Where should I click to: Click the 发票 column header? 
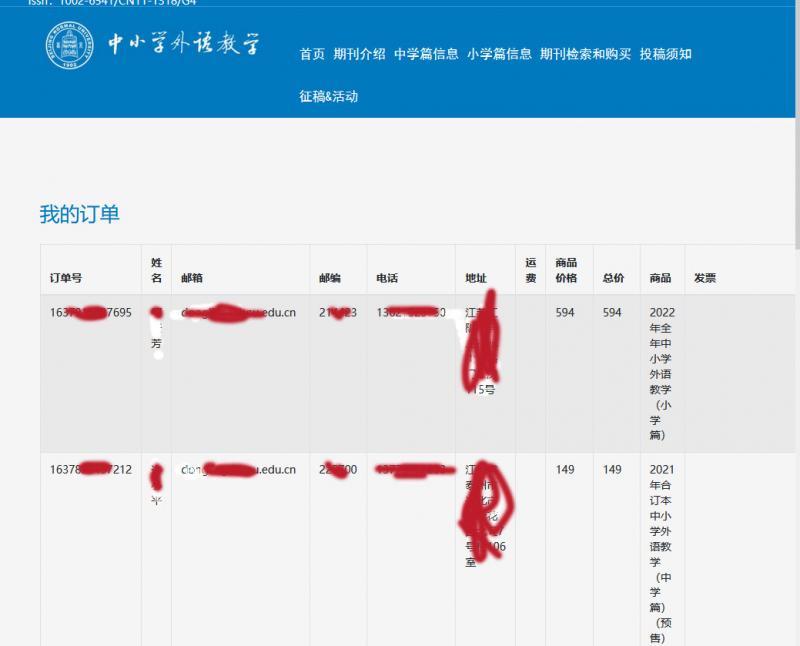(x=705, y=278)
